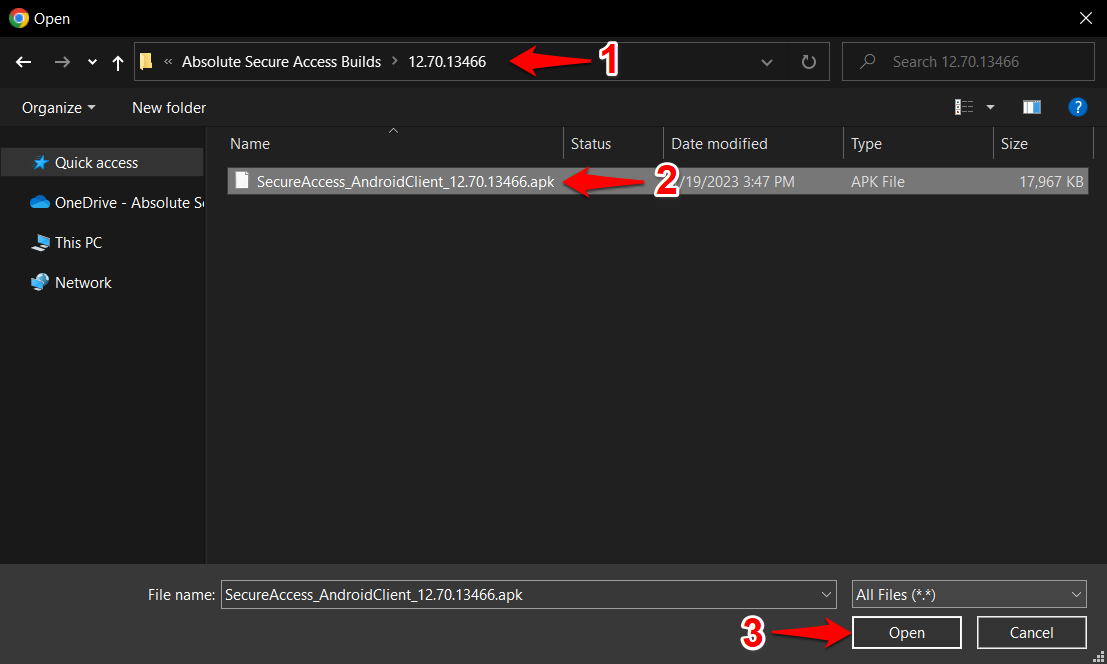The width and height of the screenshot is (1107, 664).
Task: Click the search magnifier icon
Action: [868, 61]
